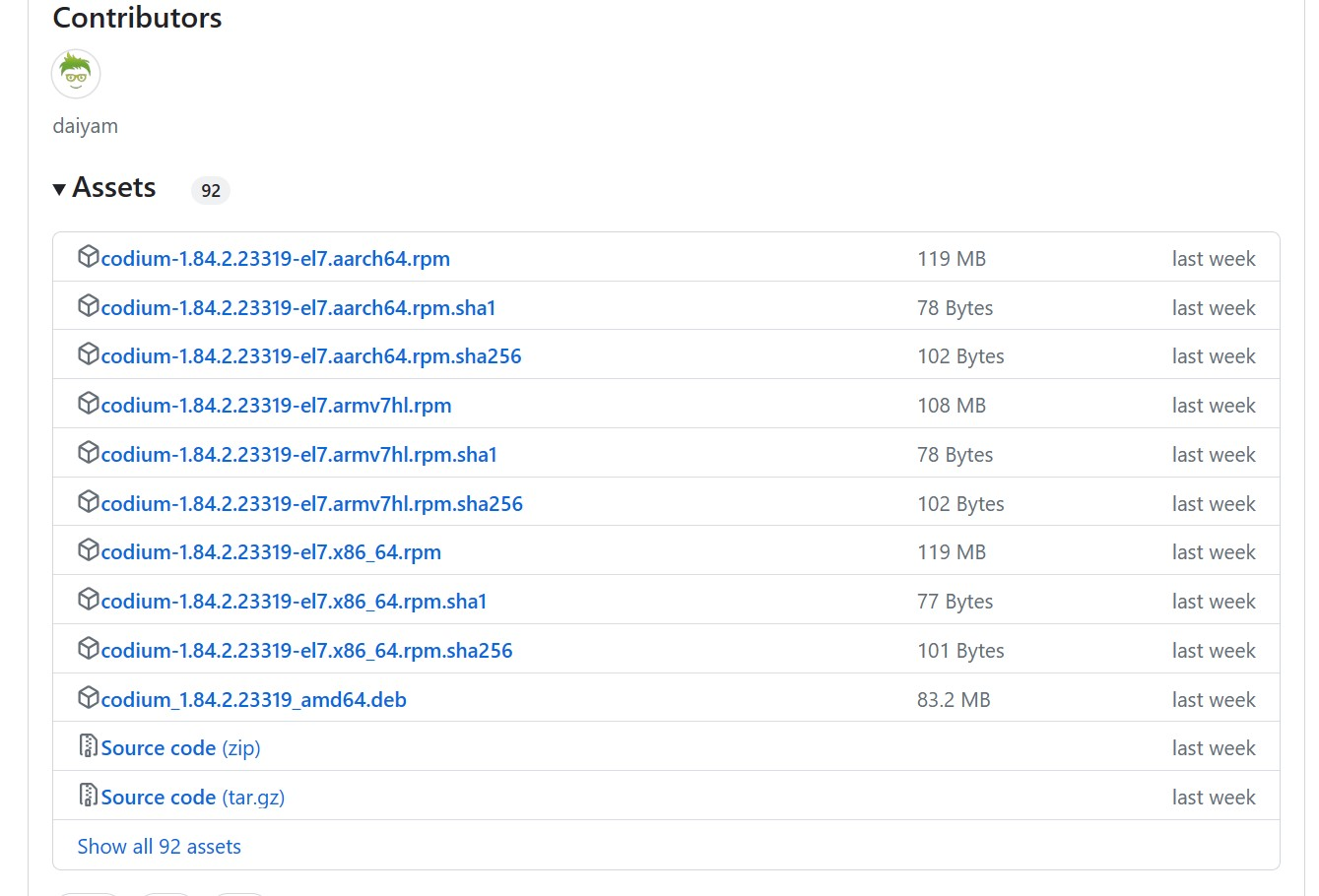Download codium-1.84.2.23319-el7.armv7hl.rpm

(277, 406)
